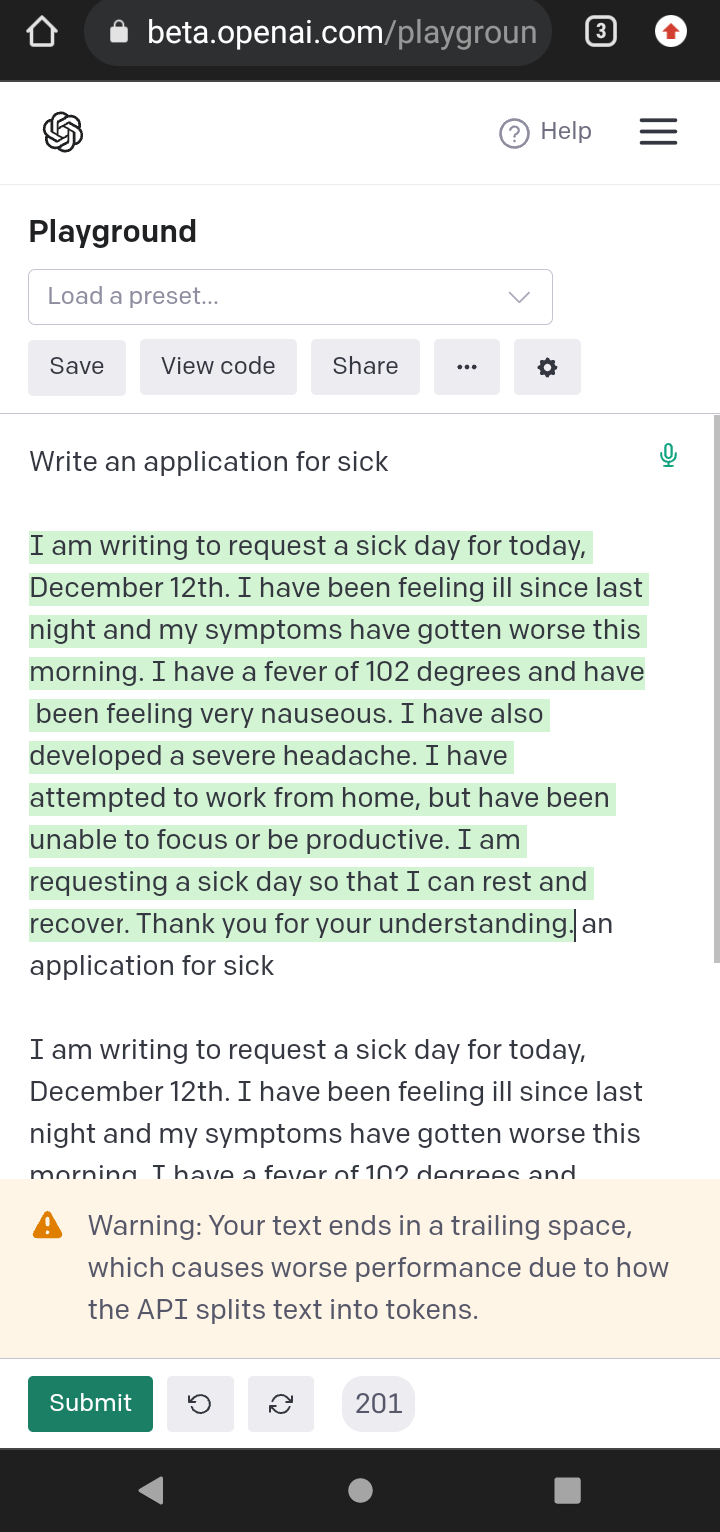Open the three-dots more options button
Image resolution: width=720 pixels, height=1532 pixels.
point(467,367)
